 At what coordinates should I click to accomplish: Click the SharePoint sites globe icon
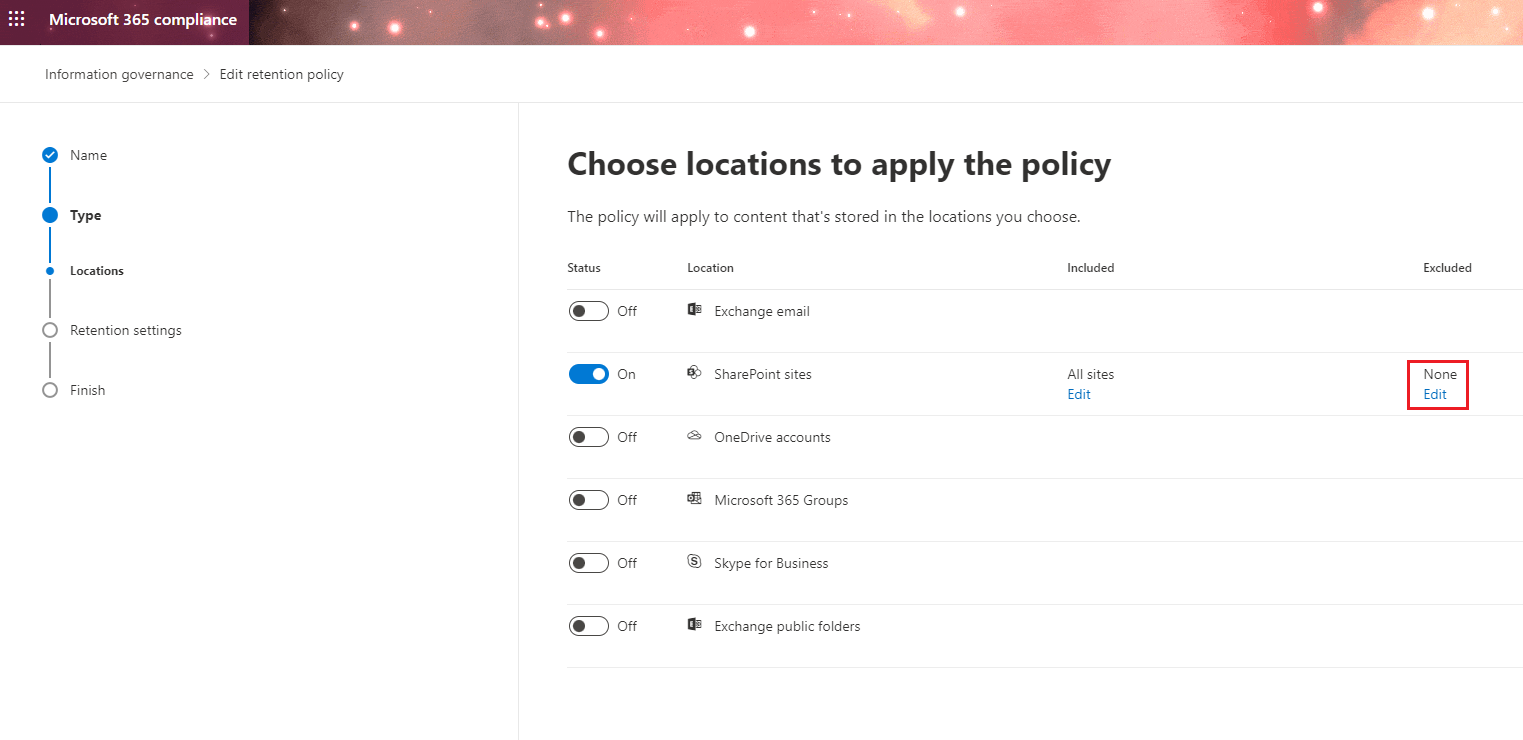coord(694,373)
